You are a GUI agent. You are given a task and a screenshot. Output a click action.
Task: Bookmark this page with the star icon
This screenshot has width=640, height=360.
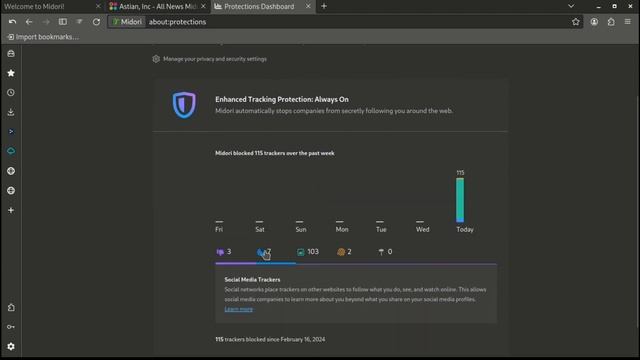pyautogui.click(x=576, y=22)
